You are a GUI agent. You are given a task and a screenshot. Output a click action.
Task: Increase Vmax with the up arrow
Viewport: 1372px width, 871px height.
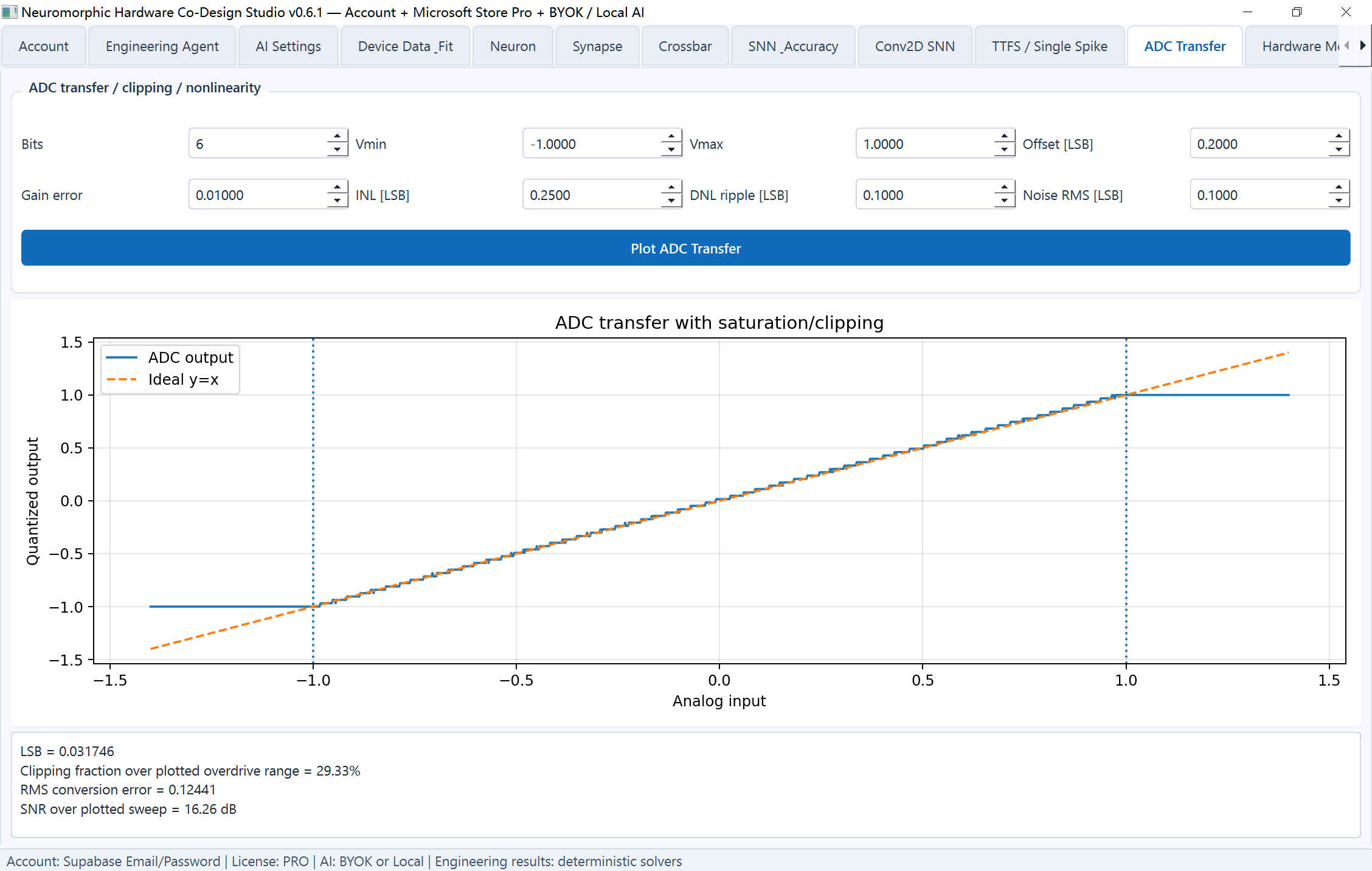point(1004,136)
